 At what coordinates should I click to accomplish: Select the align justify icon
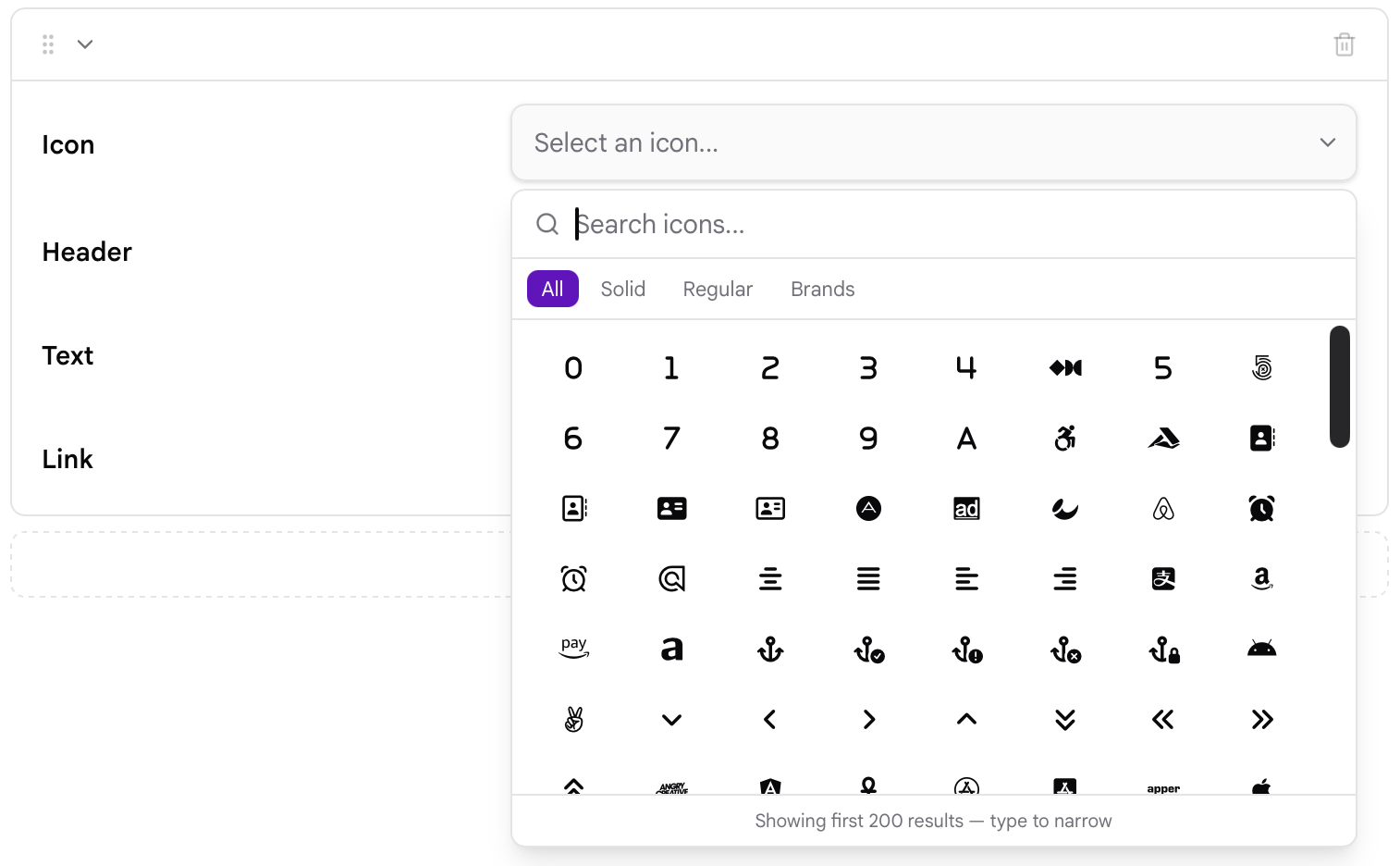tap(868, 579)
